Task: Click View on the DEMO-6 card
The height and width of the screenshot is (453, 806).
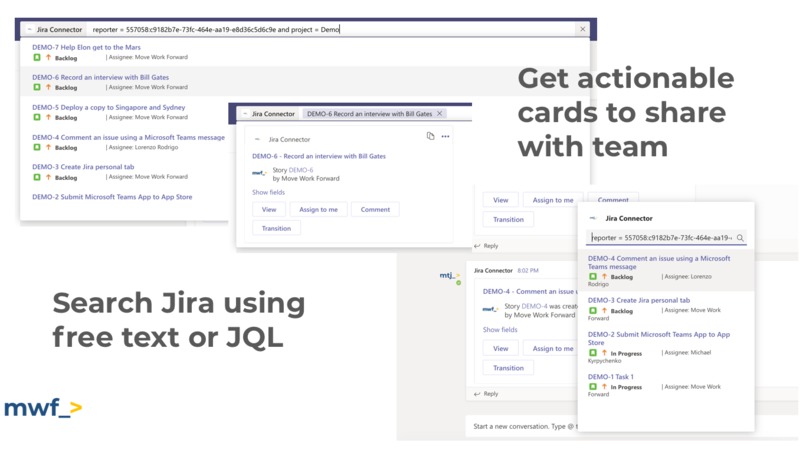Action: (269, 210)
